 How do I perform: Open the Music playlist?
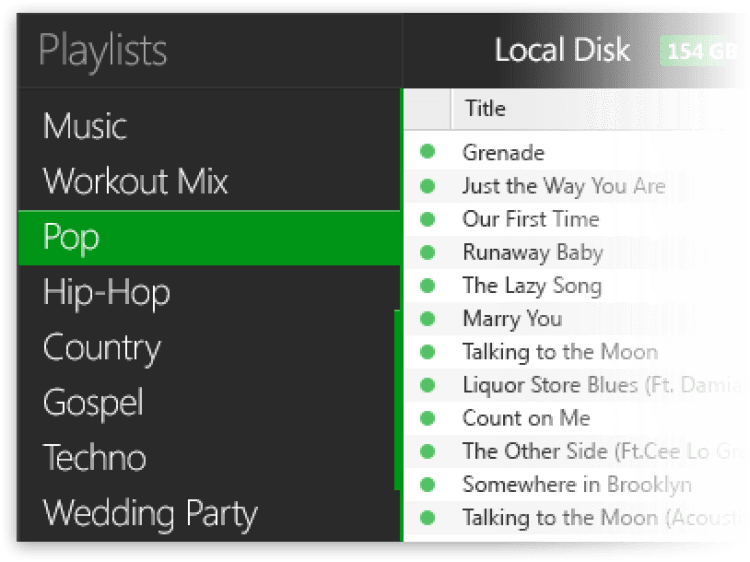85,127
